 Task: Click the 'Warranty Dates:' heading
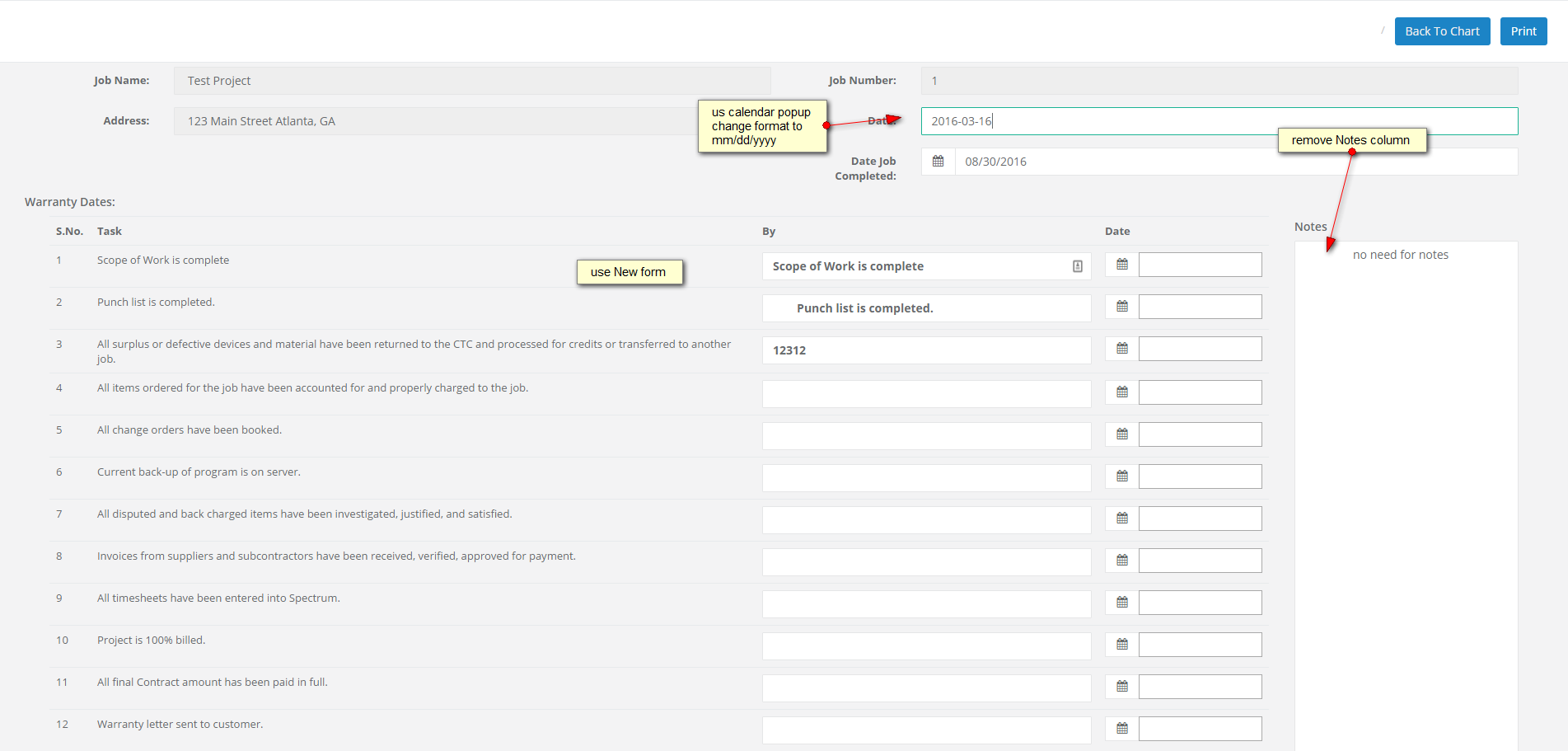(70, 202)
